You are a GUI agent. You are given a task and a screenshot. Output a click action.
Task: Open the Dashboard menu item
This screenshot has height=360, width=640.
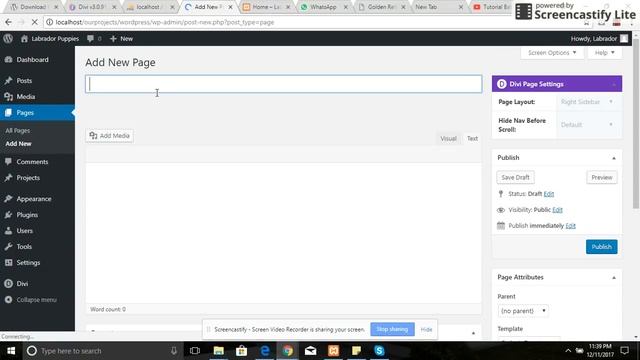[x=32, y=60]
